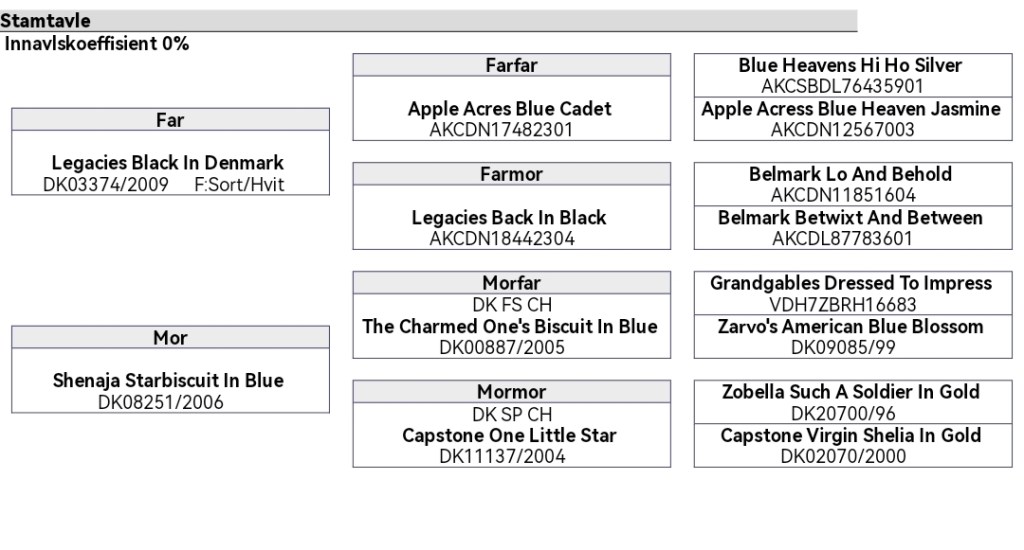Click the Innavlskoeffisient 0% text
The image size is (1024, 550).
click(x=97, y=43)
